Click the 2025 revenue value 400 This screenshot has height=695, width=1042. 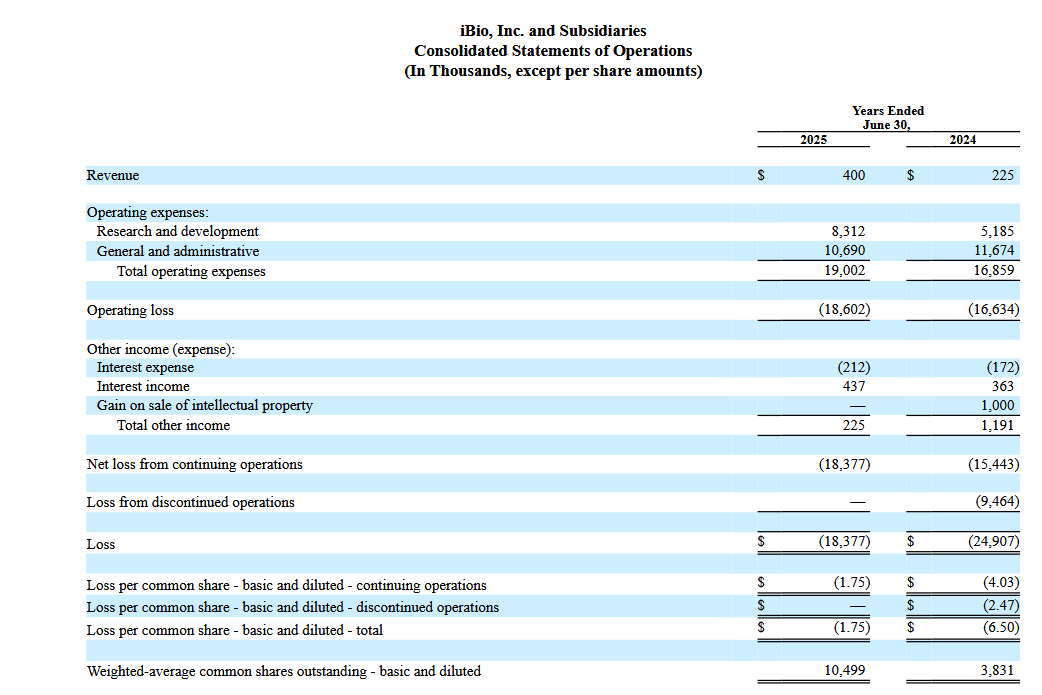click(x=853, y=176)
